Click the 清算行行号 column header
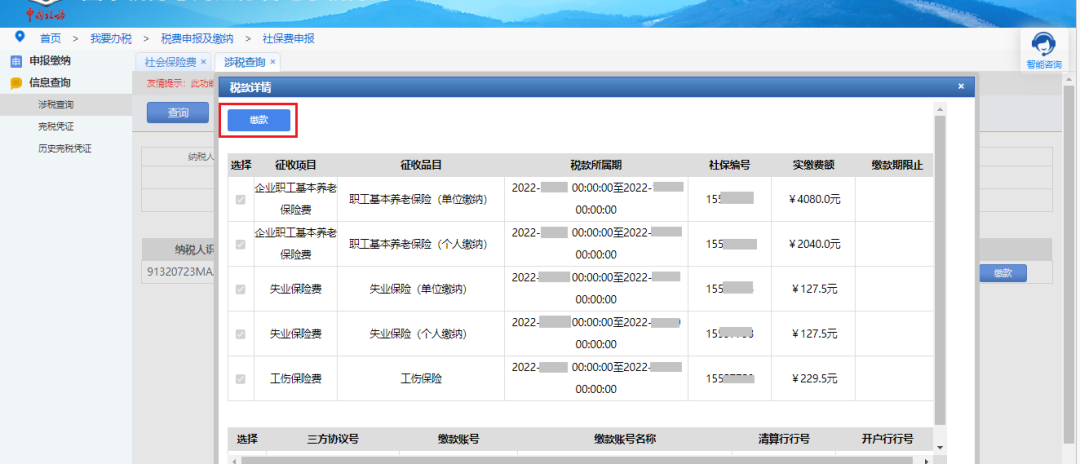This screenshot has height=464, width=1080. coord(784,439)
